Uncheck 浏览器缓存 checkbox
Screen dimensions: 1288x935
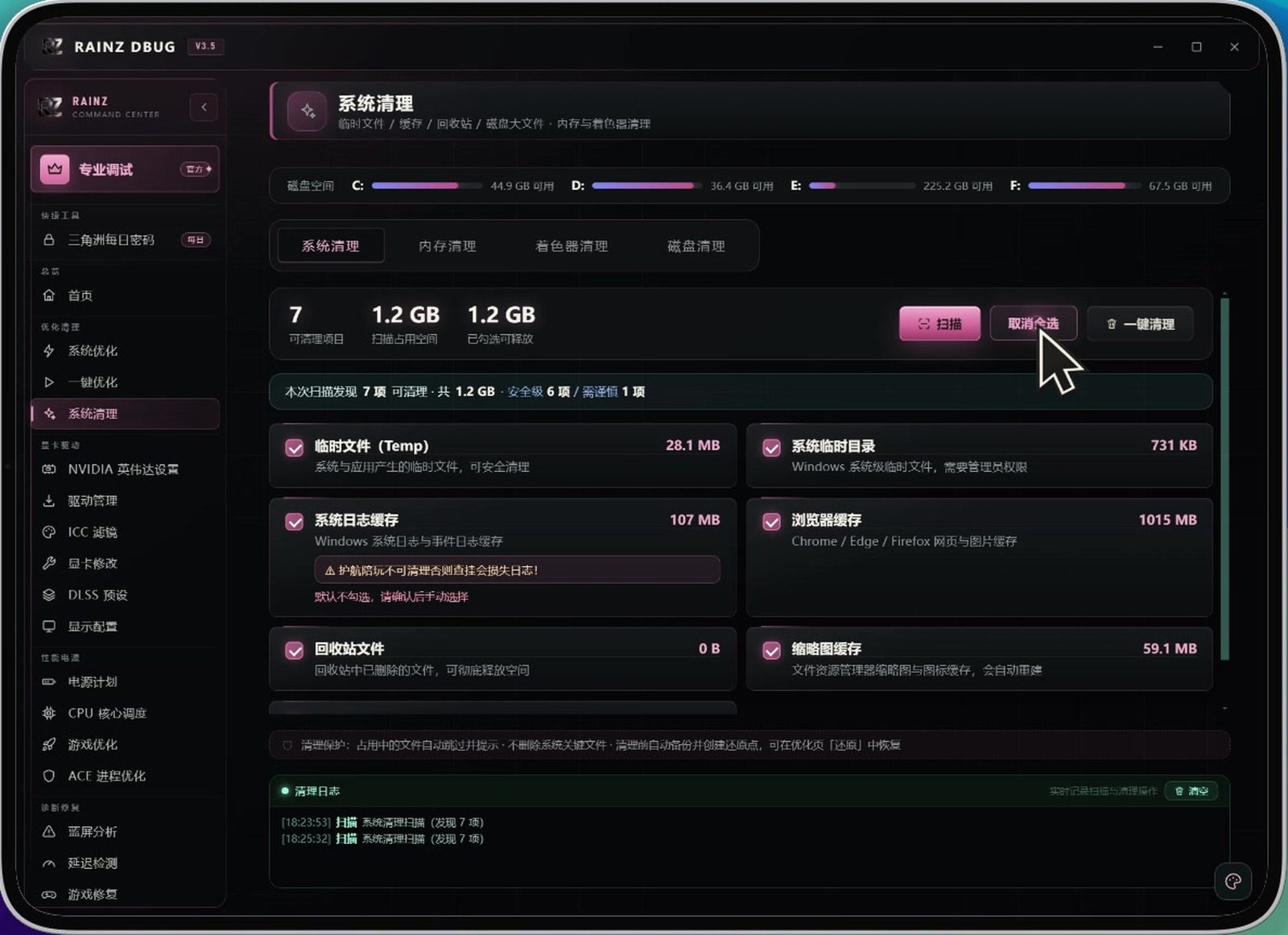click(772, 522)
